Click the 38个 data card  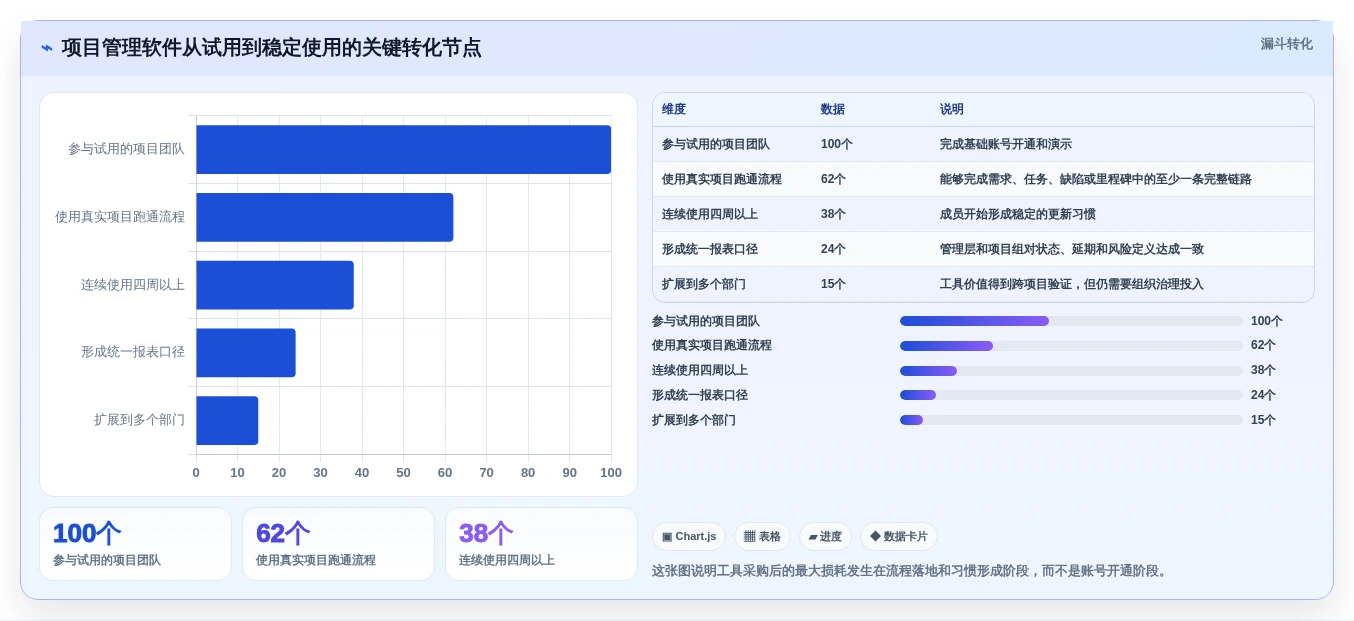pyautogui.click(x=541, y=544)
